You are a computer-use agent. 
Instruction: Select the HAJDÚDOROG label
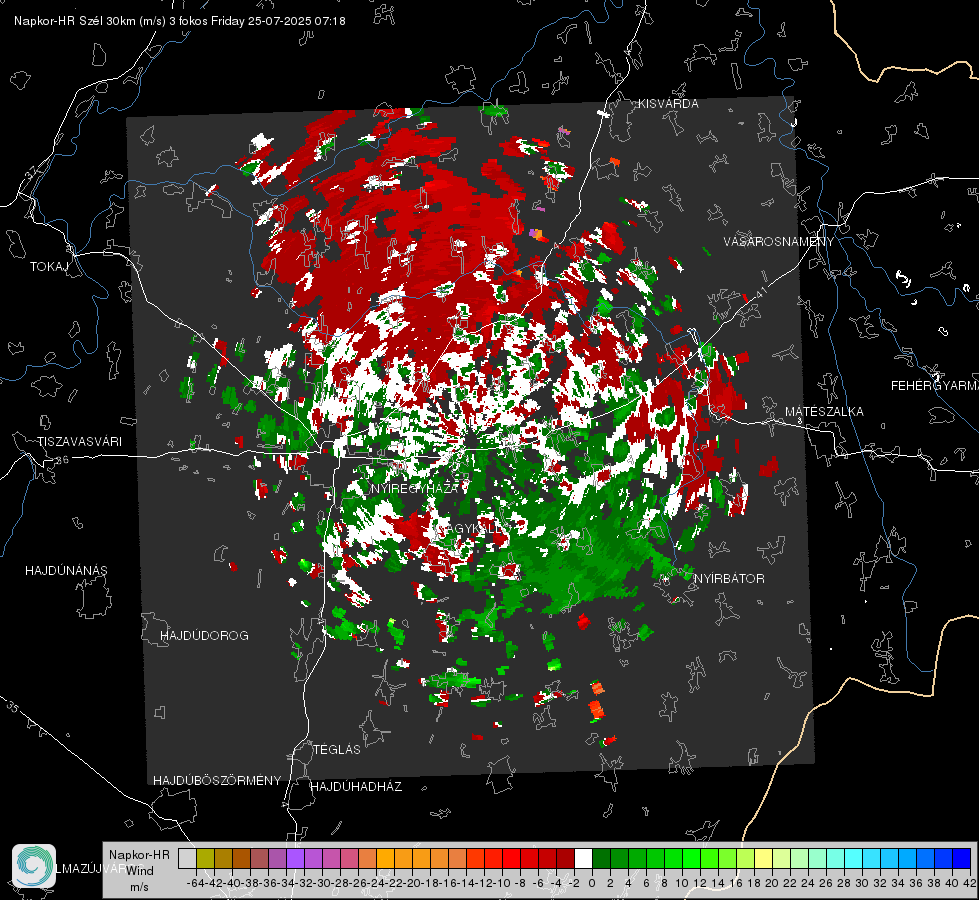204,636
